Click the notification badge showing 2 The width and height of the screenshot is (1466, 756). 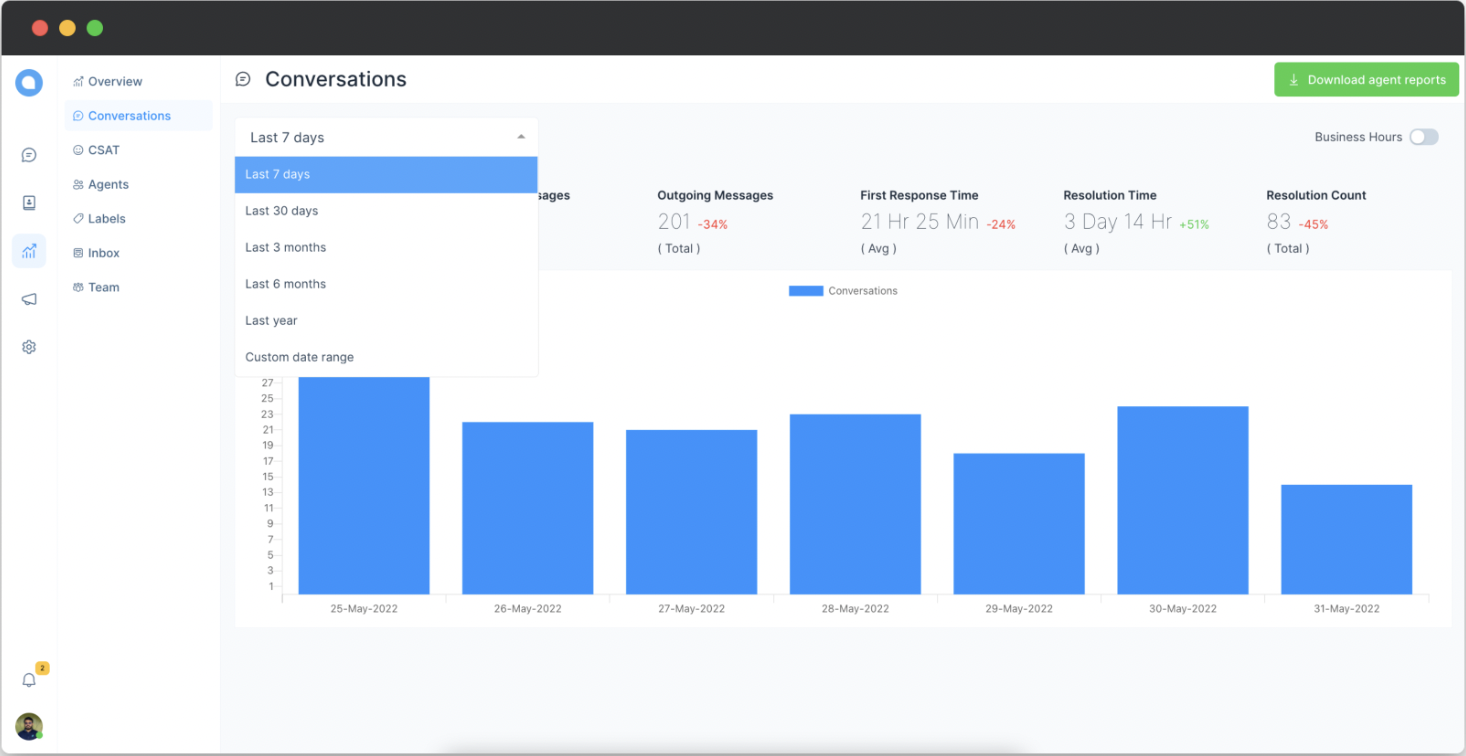click(42, 668)
